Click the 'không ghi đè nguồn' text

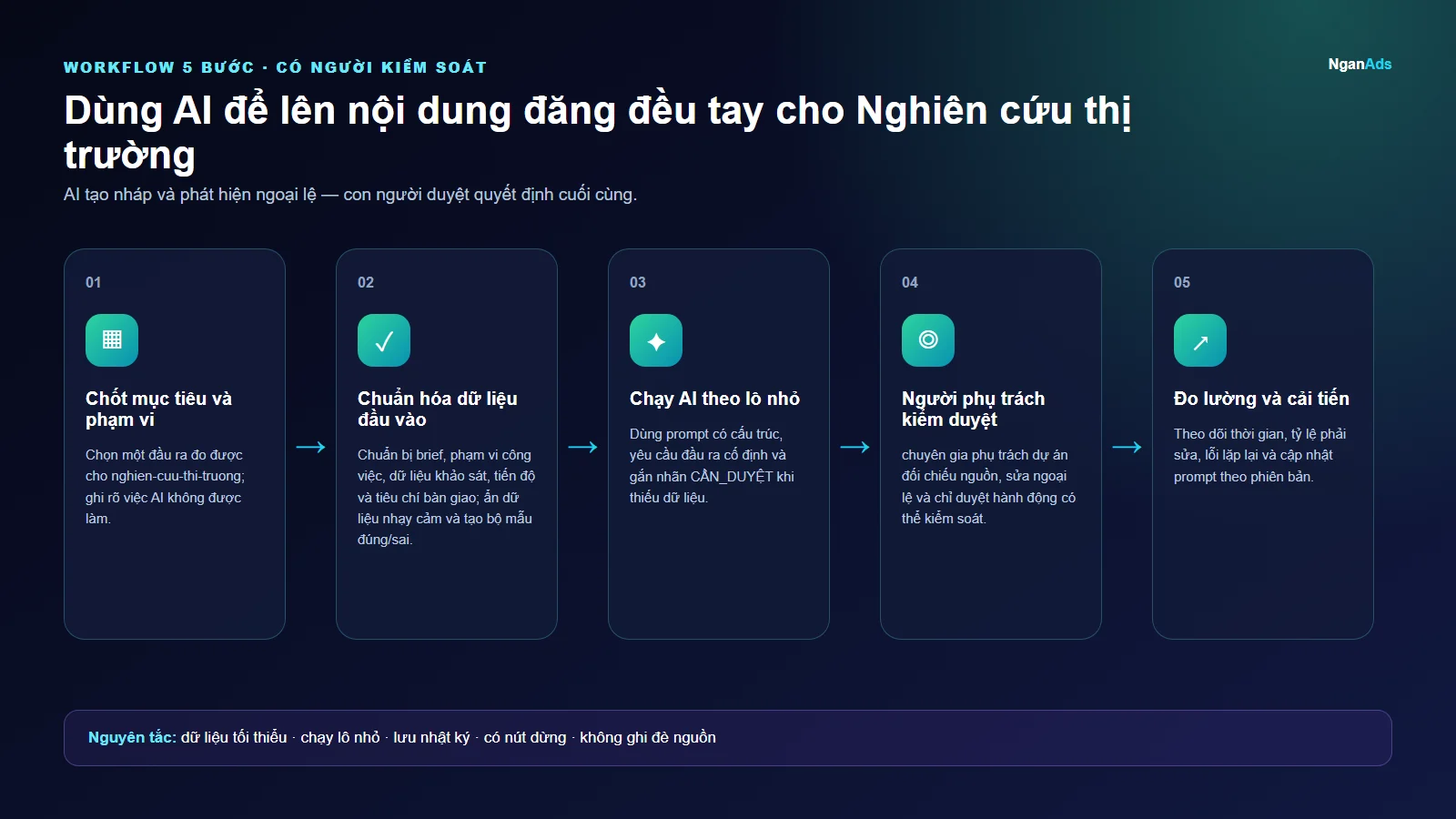[x=648, y=737]
